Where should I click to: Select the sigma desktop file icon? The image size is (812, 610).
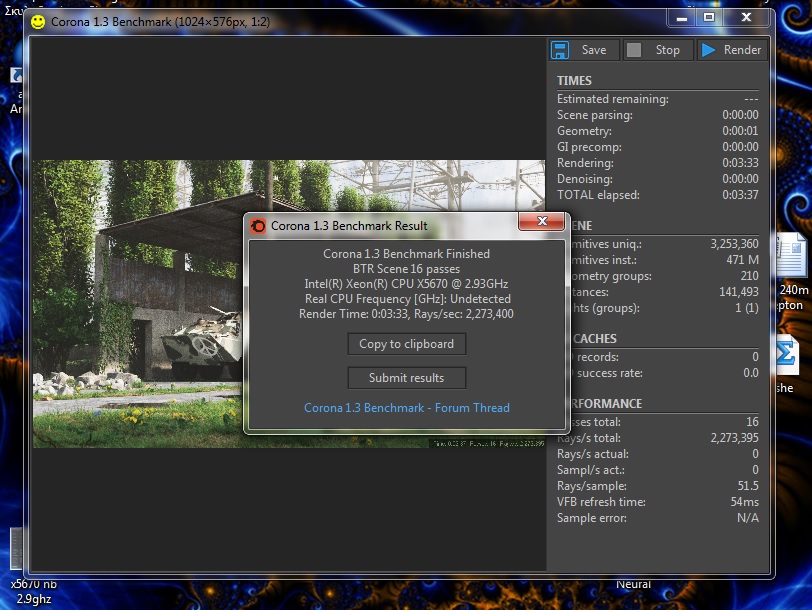tap(788, 362)
